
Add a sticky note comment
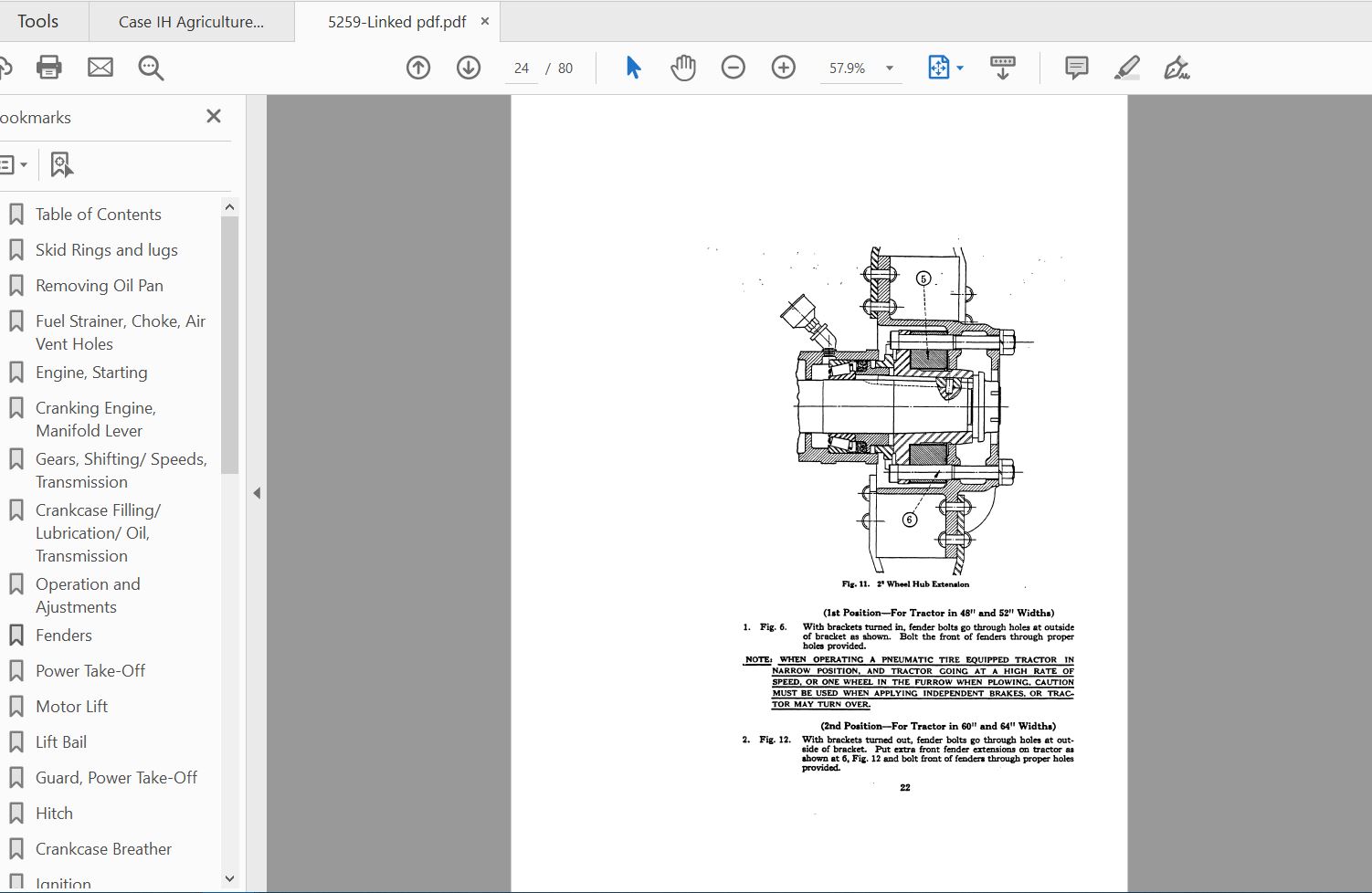point(1077,68)
